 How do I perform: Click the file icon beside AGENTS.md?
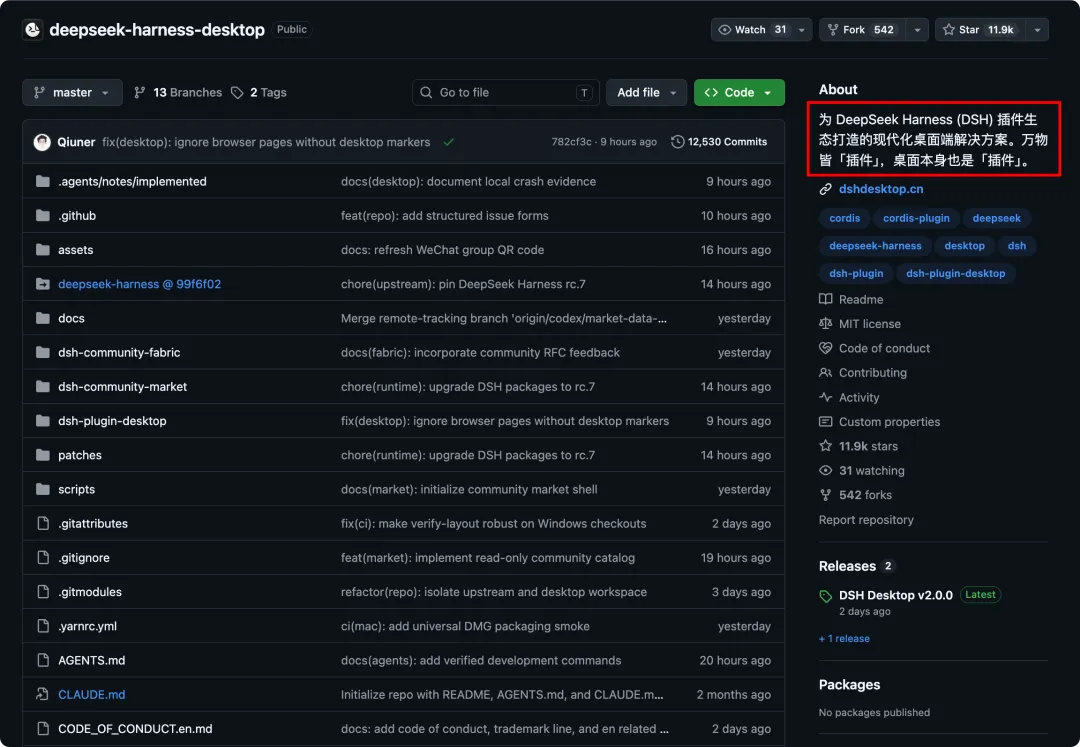43,660
